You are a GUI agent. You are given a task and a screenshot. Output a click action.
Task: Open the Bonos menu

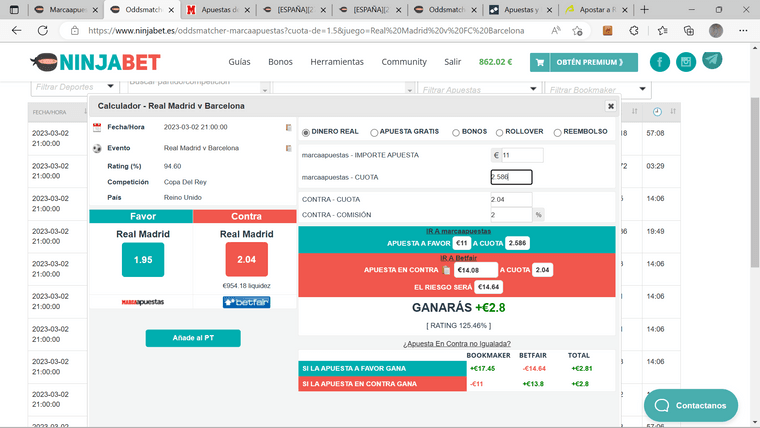[x=280, y=62]
